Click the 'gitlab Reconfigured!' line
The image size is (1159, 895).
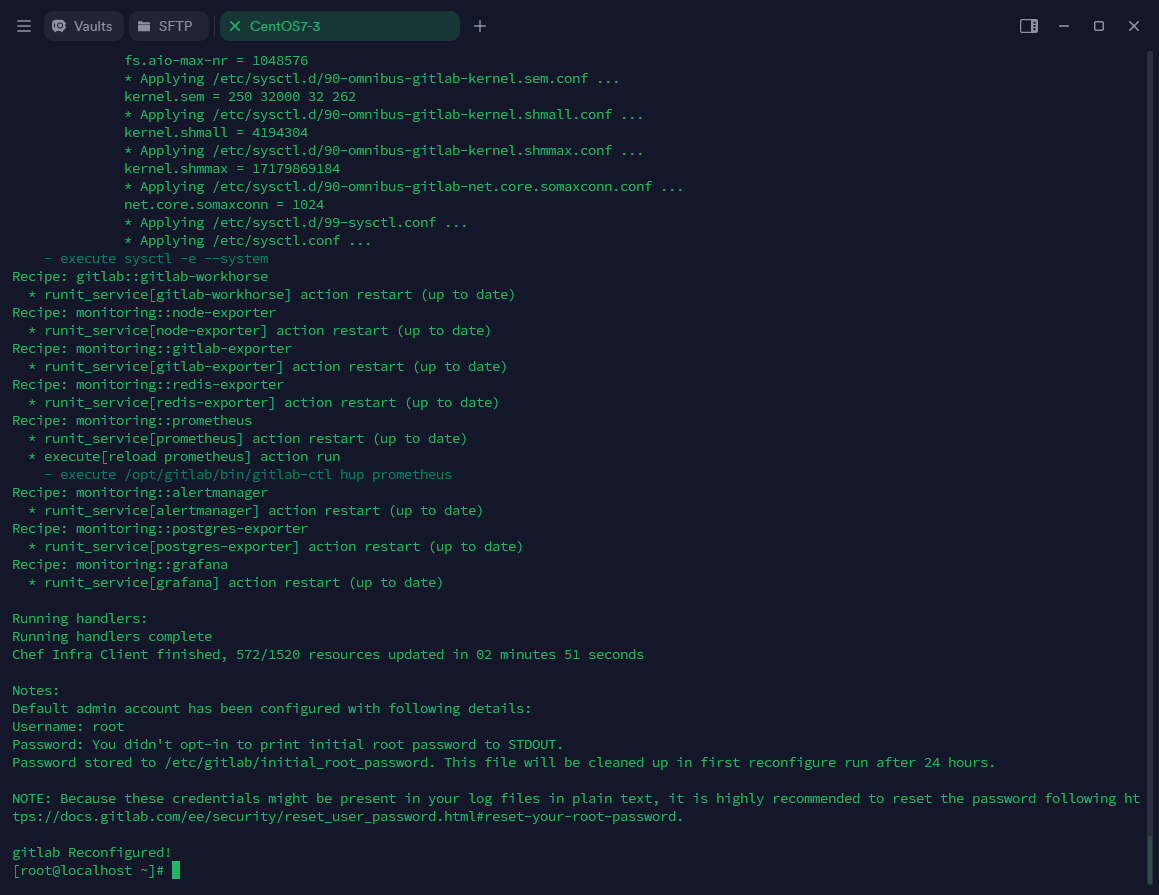click(x=92, y=852)
